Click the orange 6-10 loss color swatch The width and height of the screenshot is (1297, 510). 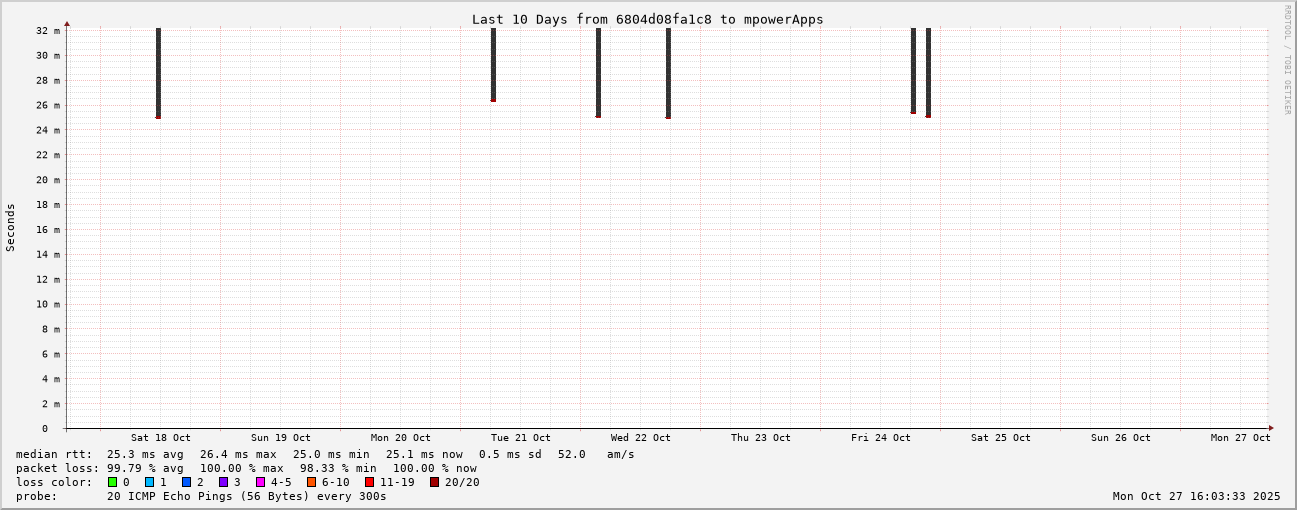[311, 482]
